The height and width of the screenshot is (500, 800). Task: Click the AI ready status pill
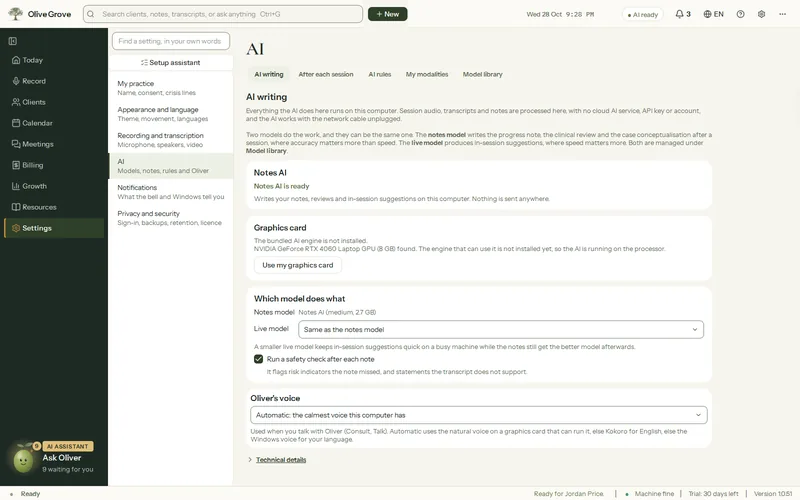(x=642, y=15)
